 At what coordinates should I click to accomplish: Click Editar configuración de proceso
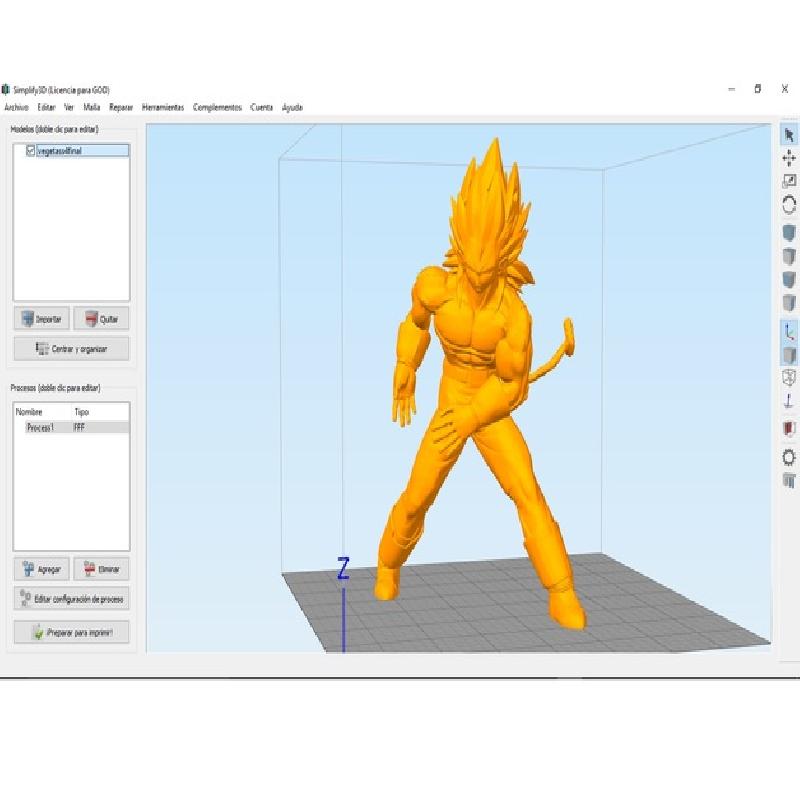(x=71, y=598)
